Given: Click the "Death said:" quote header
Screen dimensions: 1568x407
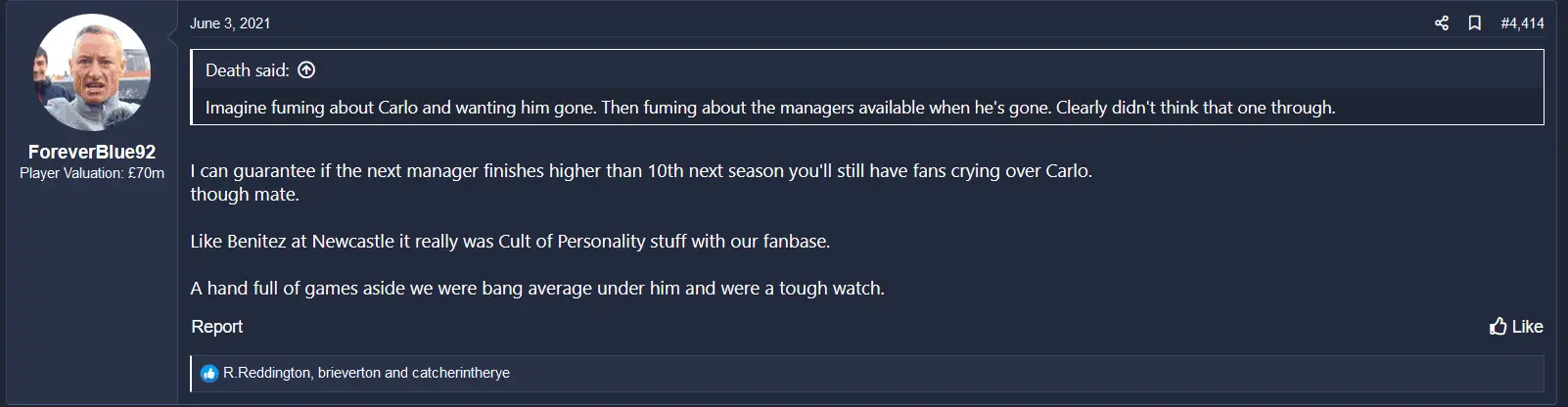Looking at the screenshot, I should [x=247, y=70].
